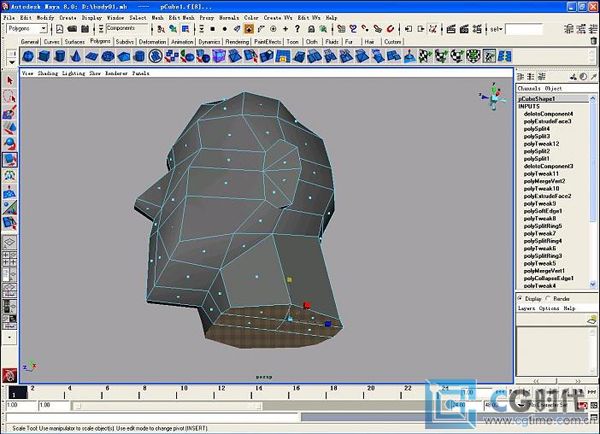The width and height of the screenshot is (600, 434).
Task: Open the viewport Shading menu
Action: pyautogui.click(x=48, y=73)
